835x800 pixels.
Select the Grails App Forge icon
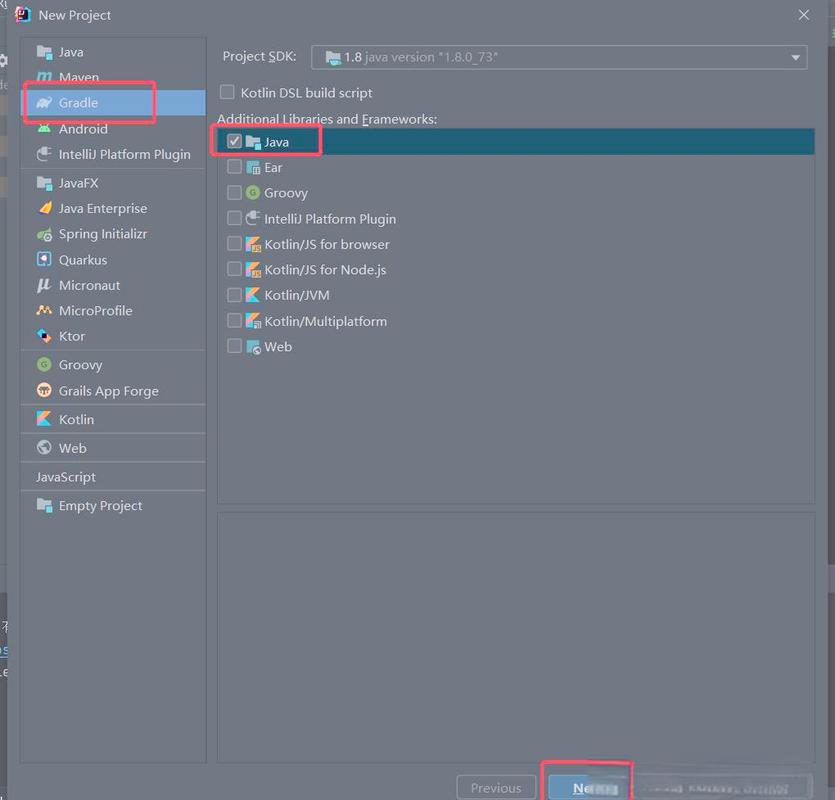click(x=44, y=390)
